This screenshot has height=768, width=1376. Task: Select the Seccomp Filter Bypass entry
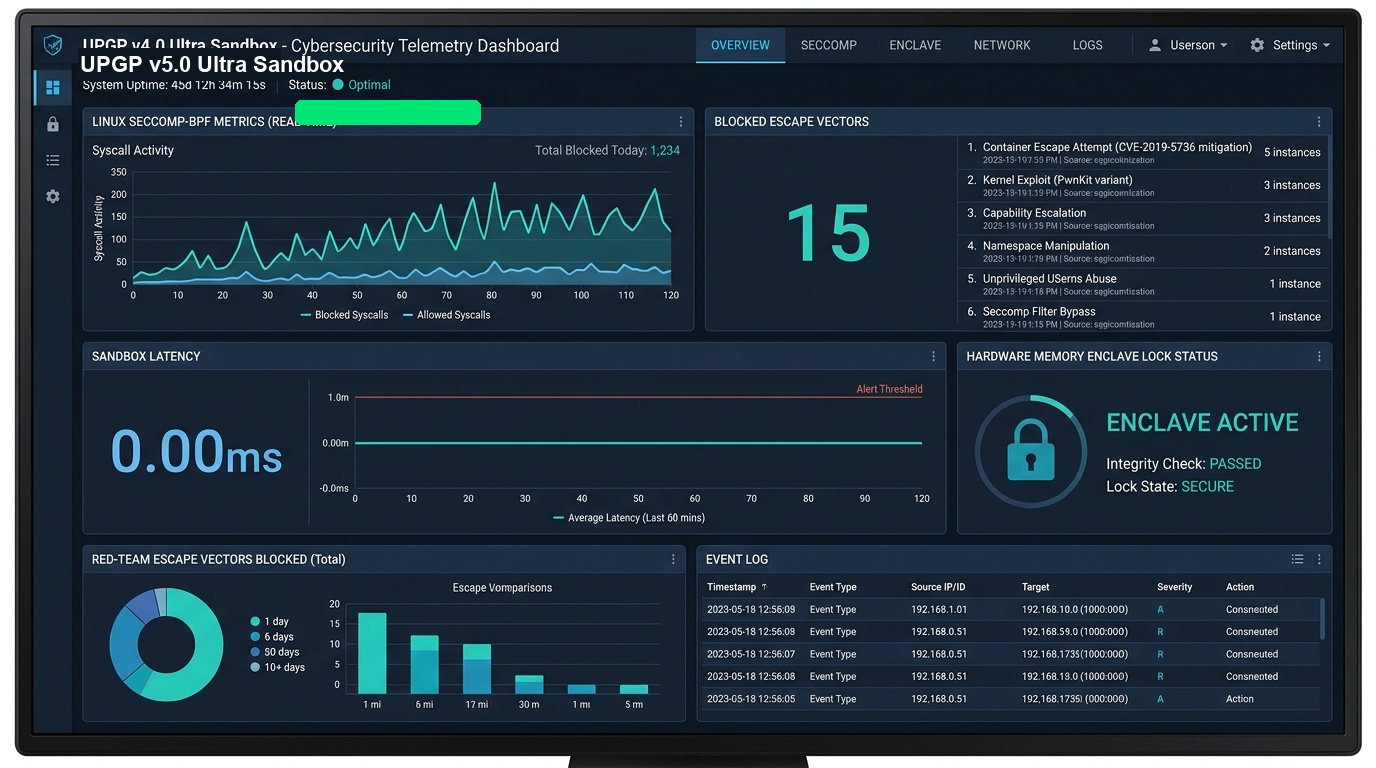pos(1143,317)
